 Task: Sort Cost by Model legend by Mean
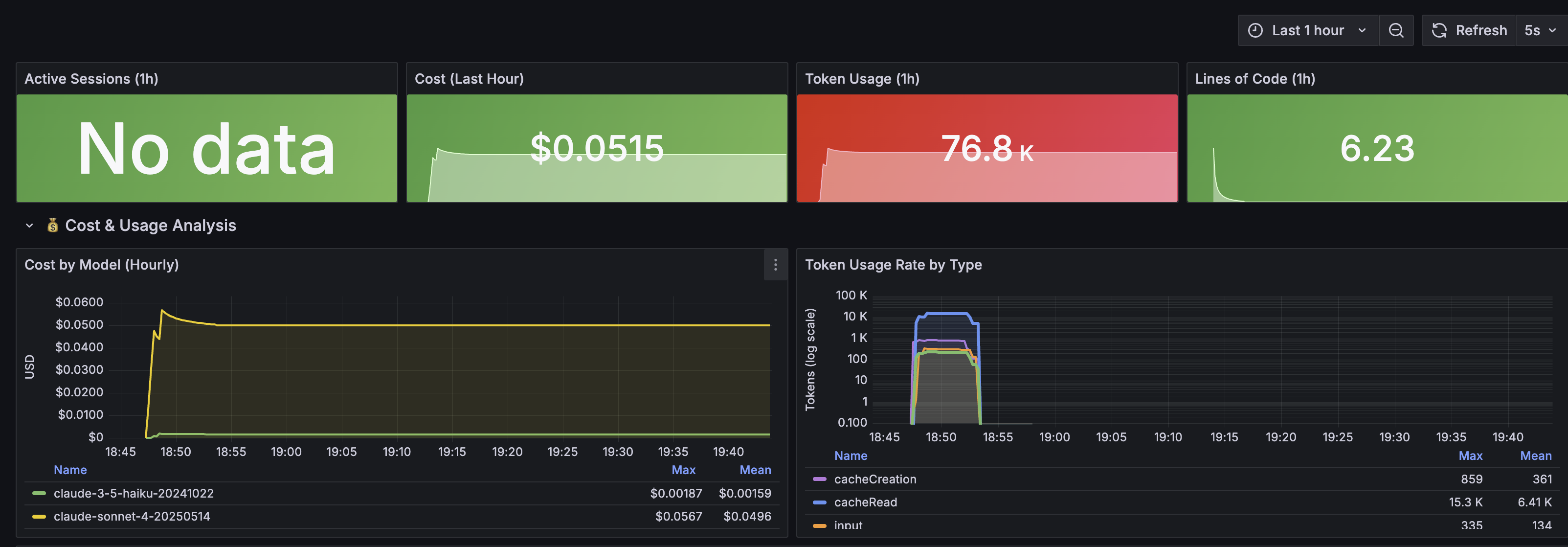(x=755, y=470)
